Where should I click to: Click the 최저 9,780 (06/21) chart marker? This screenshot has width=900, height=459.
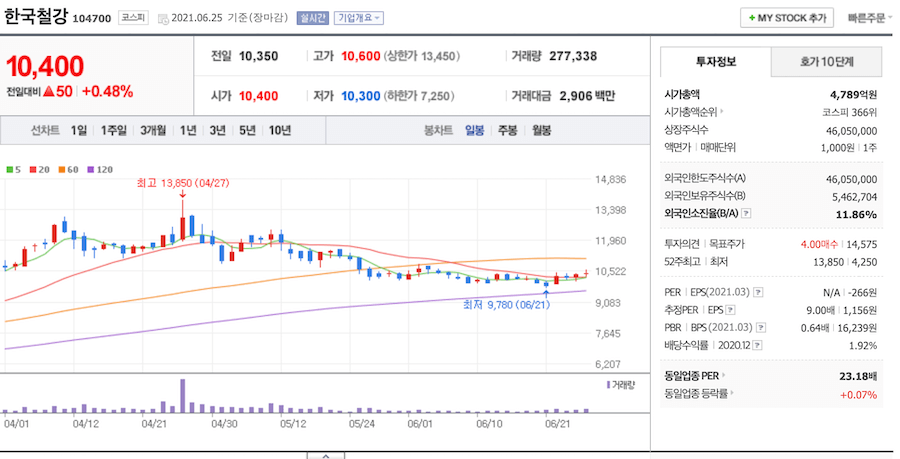point(506,305)
